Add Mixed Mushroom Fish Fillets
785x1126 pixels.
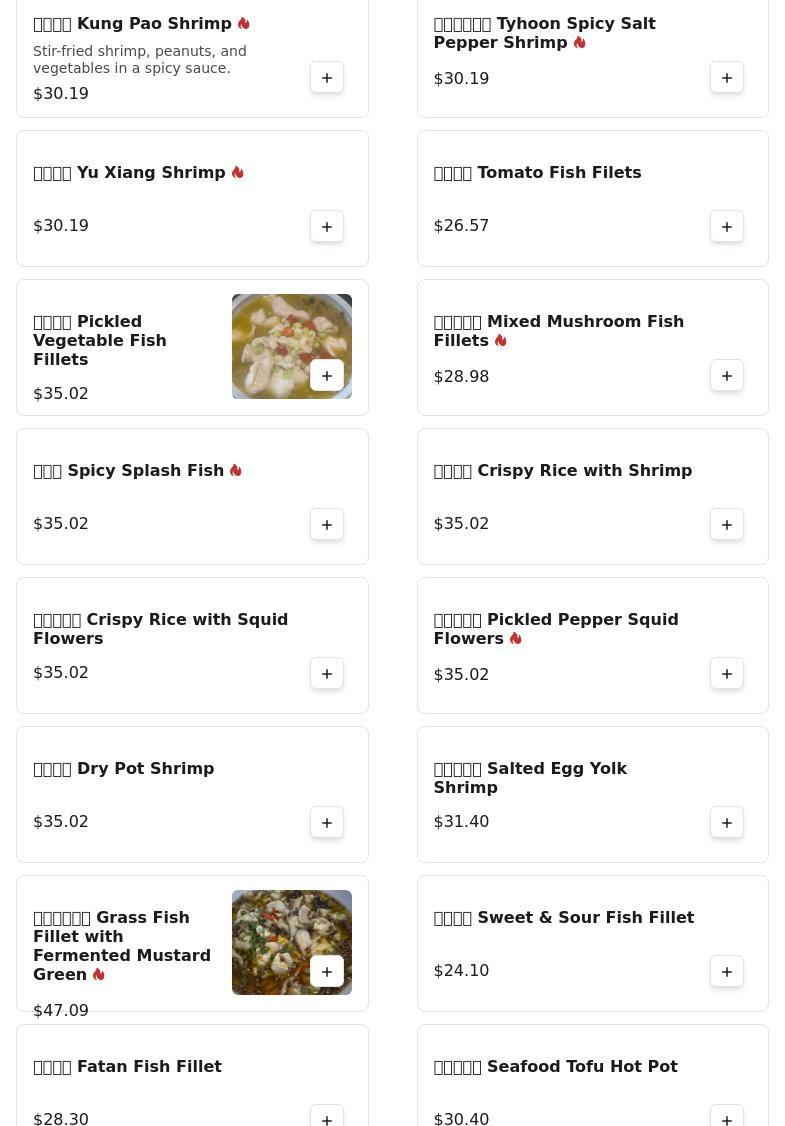coord(727,376)
